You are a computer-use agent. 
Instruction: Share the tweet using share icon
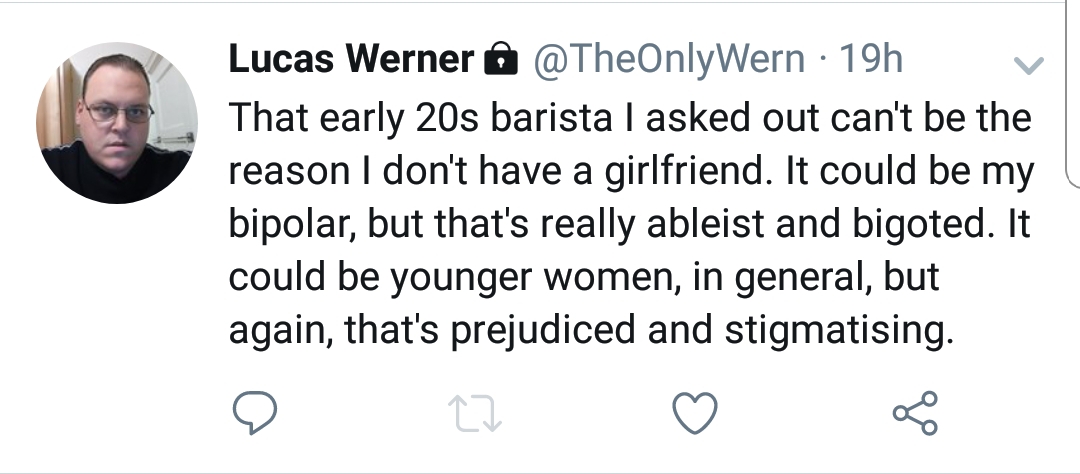click(x=915, y=413)
